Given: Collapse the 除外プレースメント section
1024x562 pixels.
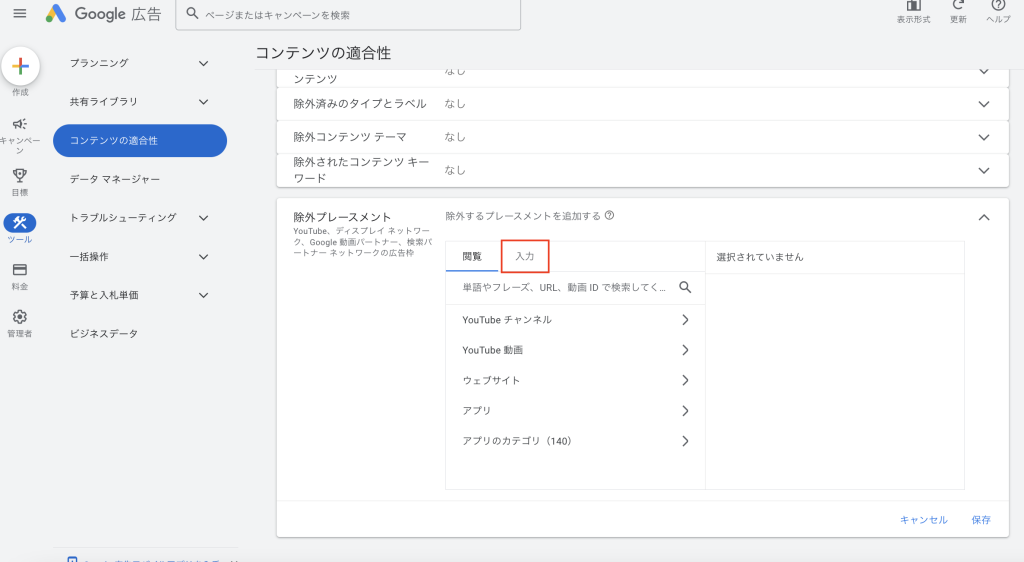Looking at the screenshot, I should [984, 217].
